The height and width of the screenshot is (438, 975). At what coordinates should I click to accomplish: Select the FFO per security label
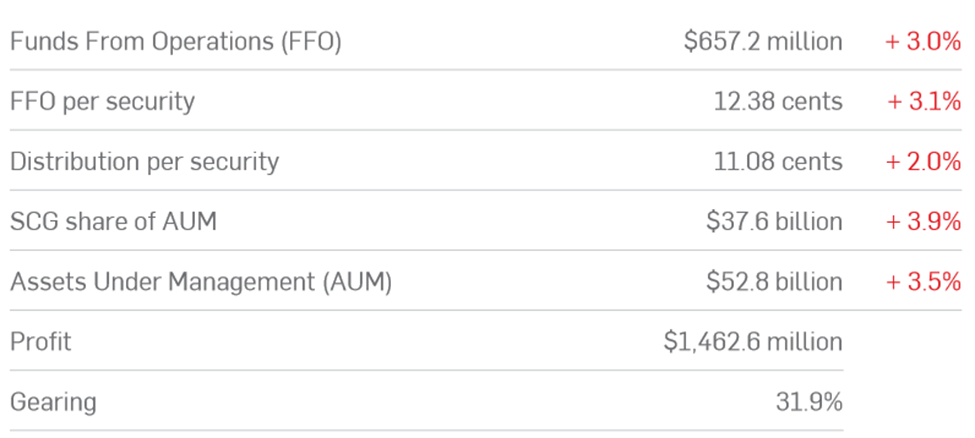point(103,102)
